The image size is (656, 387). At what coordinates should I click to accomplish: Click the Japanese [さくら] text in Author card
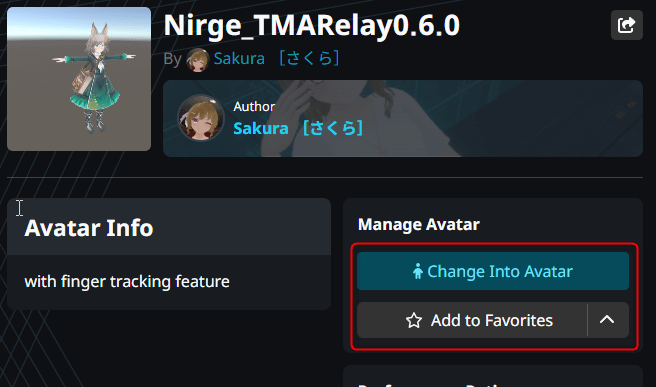[x=333, y=128]
